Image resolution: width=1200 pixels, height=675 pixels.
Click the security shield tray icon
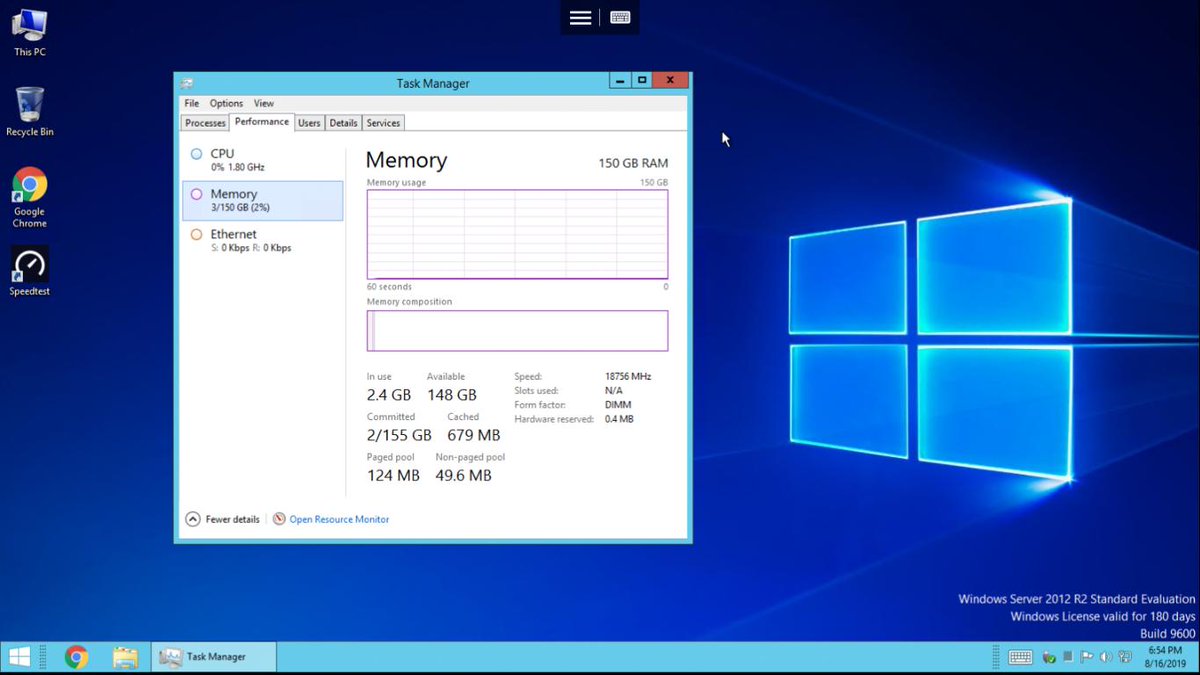point(1049,657)
